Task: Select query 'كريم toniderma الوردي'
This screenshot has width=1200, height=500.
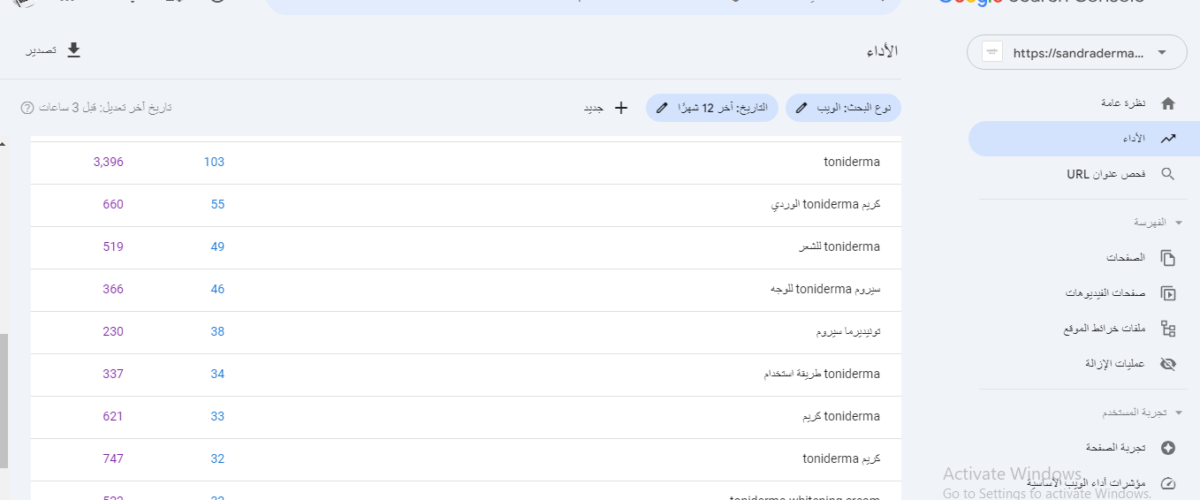Action: [466, 205]
